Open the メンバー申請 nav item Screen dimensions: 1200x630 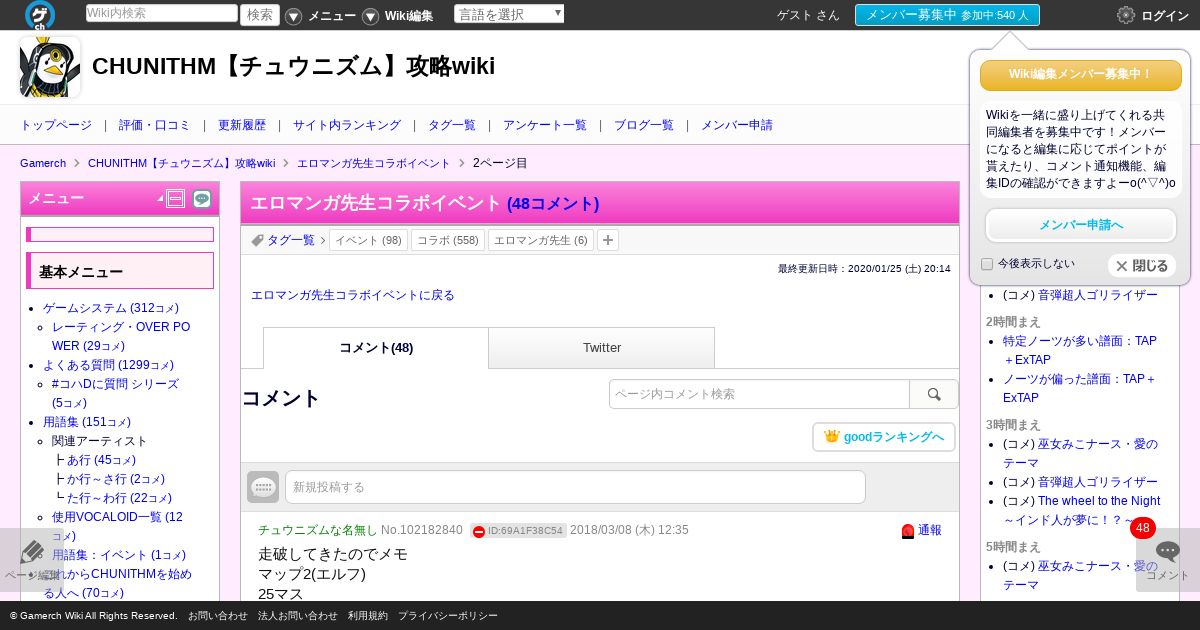pos(737,125)
